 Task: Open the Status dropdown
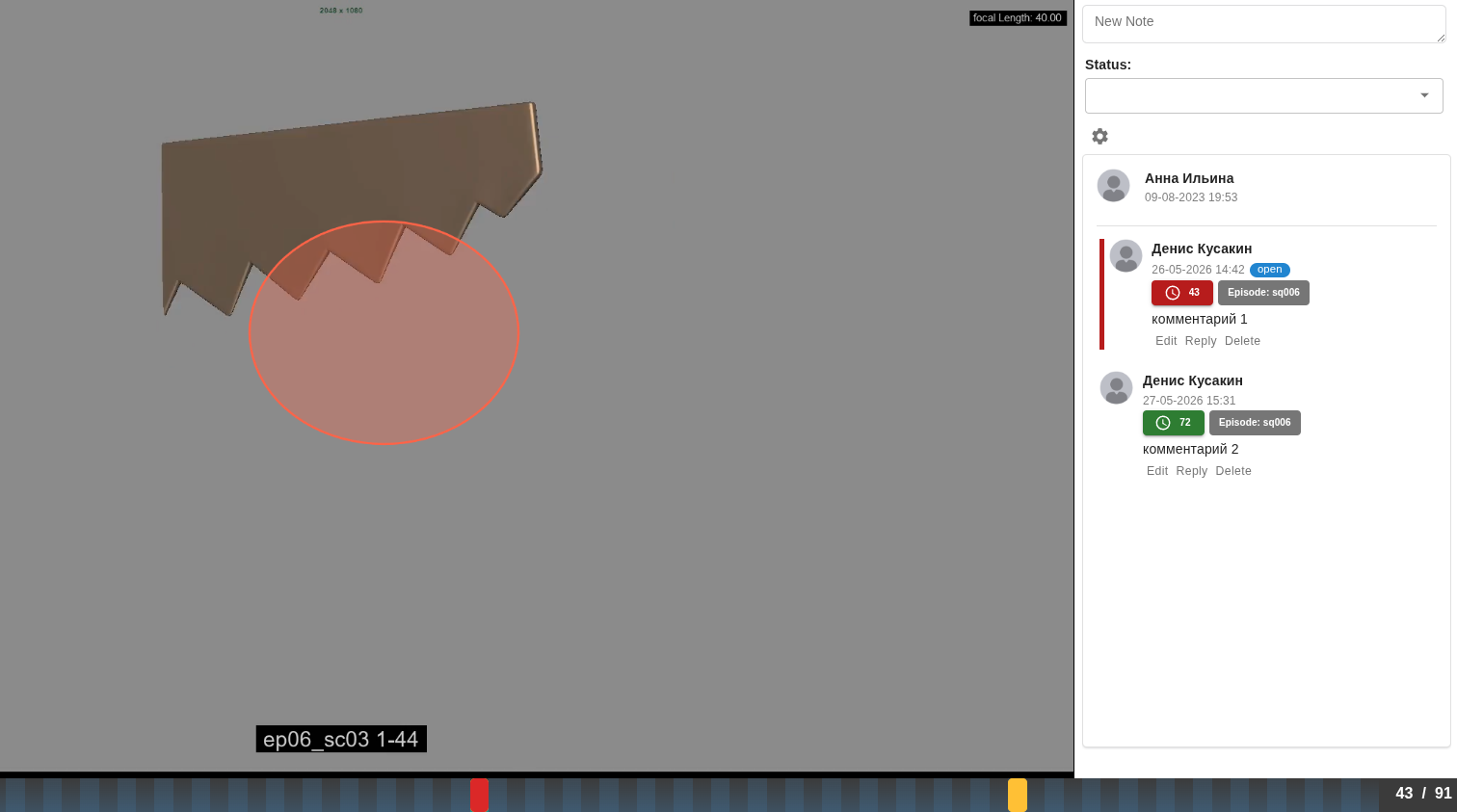coord(1264,95)
